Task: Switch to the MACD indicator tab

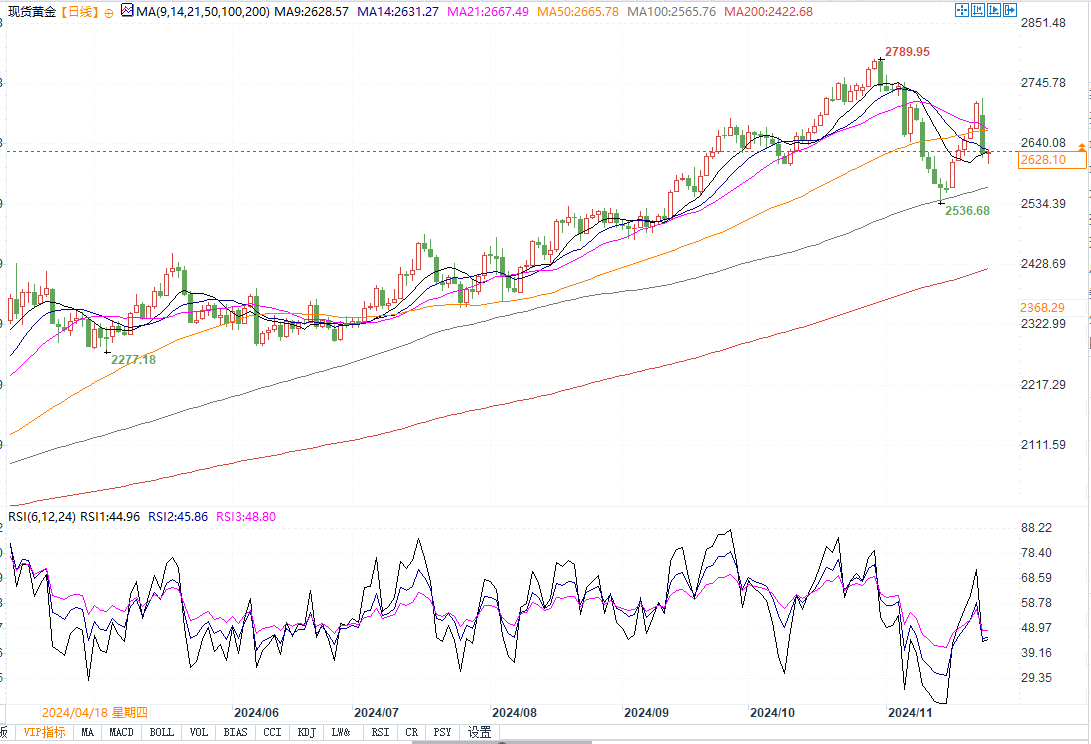Action: (121, 732)
